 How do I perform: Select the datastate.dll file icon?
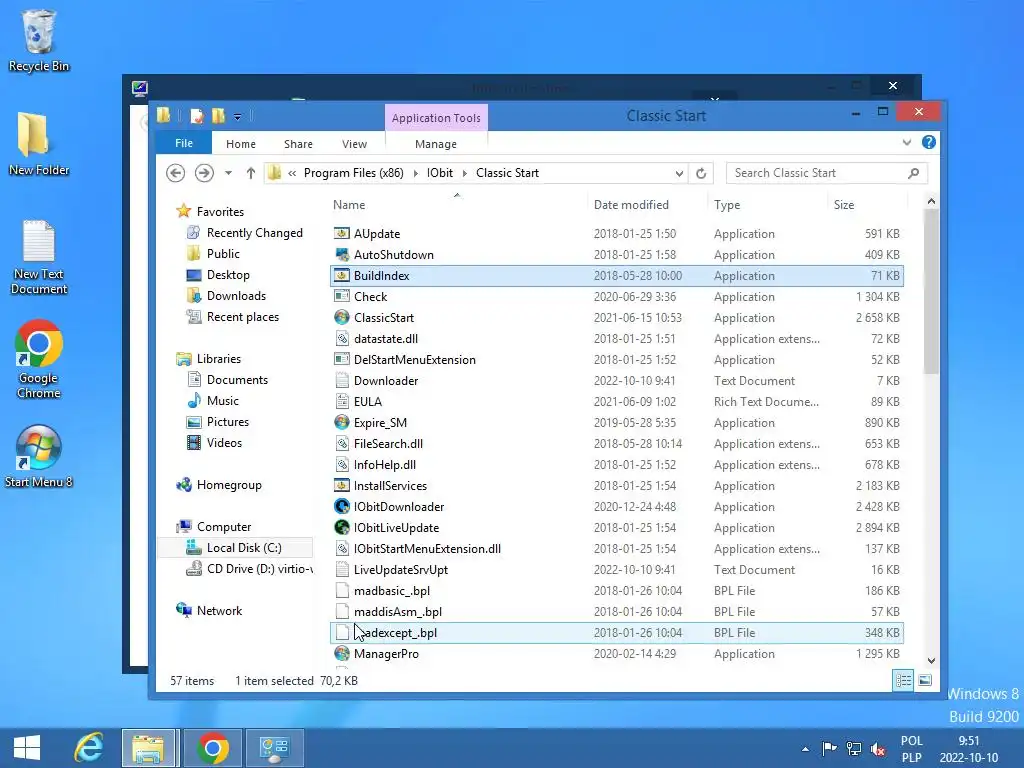(x=342, y=338)
